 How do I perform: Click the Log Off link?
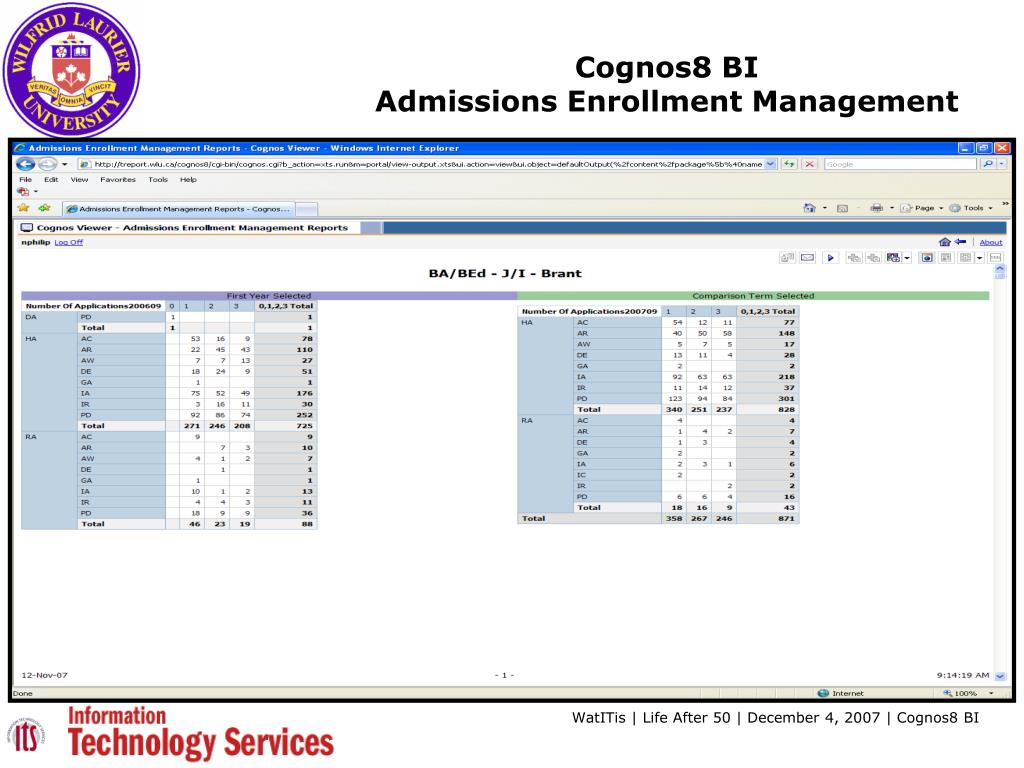pos(69,242)
